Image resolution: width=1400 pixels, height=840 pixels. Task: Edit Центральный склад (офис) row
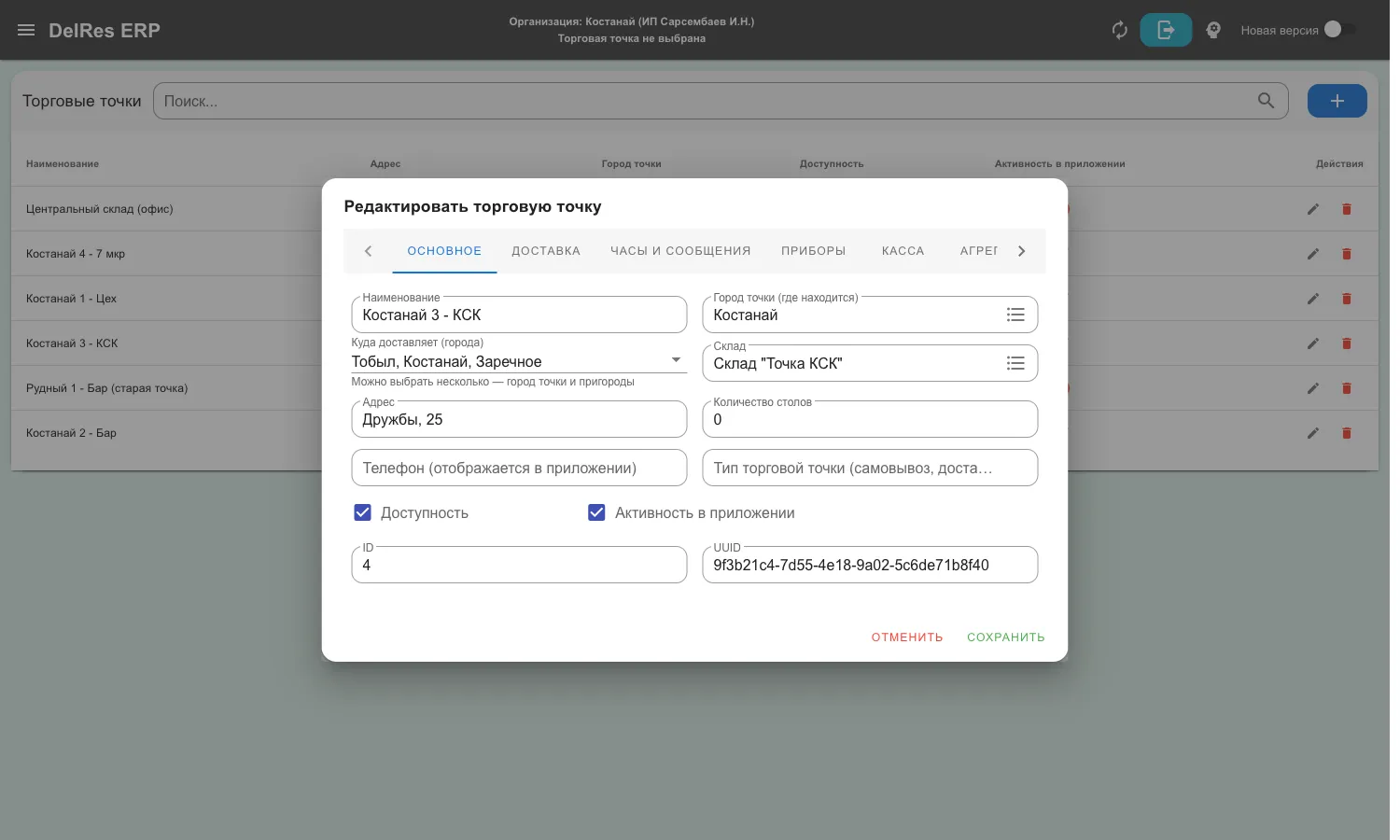(x=1313, y=209)
